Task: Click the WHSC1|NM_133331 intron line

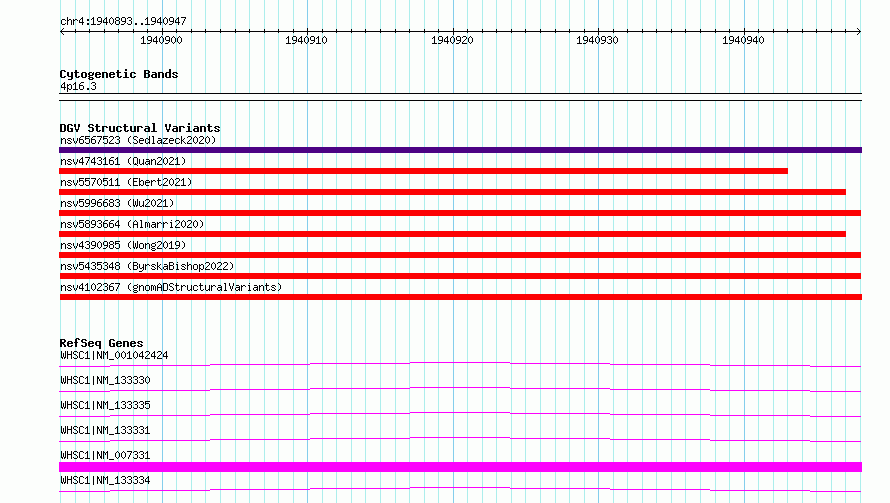Action: point(460,439)
